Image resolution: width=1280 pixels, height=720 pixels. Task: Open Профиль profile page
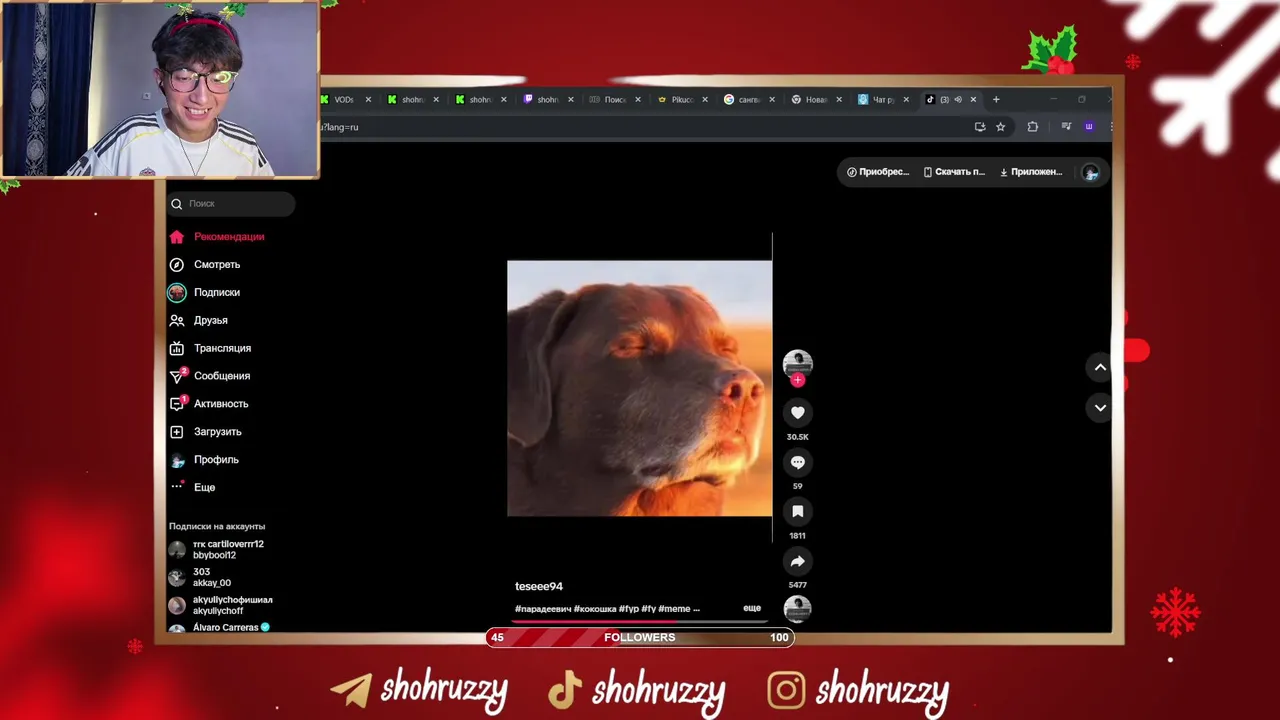point(204,460)
